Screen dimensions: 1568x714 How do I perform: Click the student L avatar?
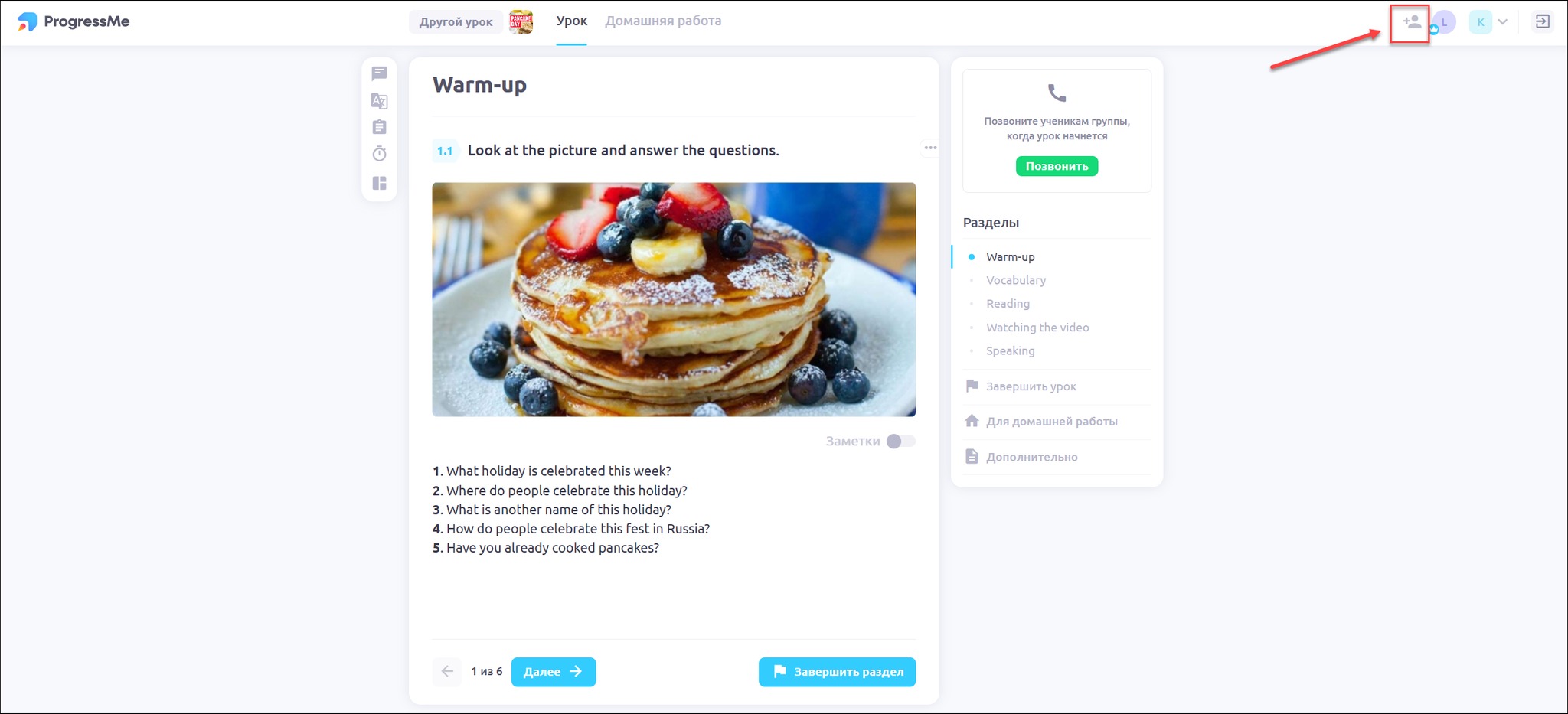point(1444,22)
